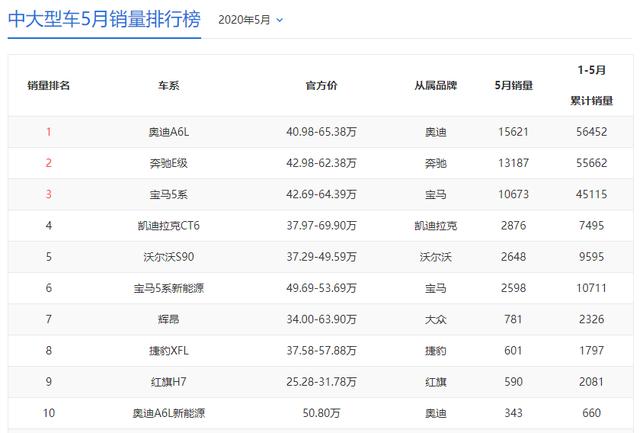
Task: Click the May sales value 15621
Action: point(513,132)
